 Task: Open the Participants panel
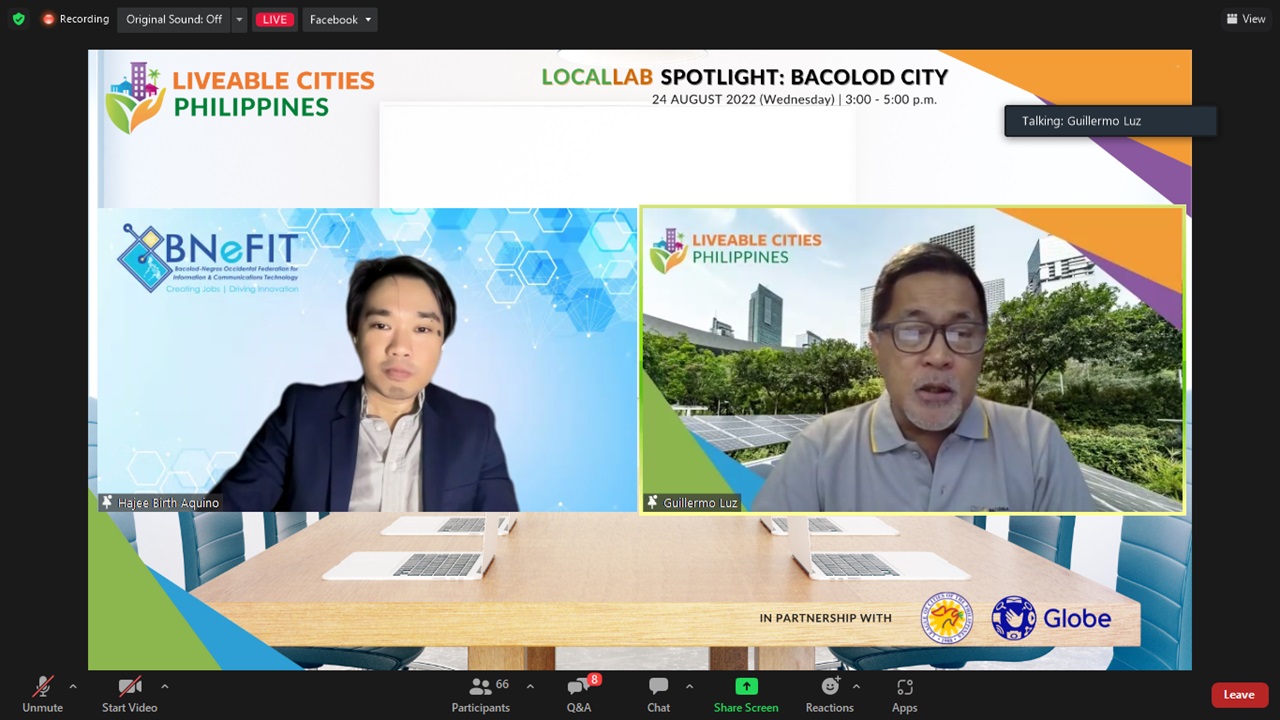pos(480,695)
